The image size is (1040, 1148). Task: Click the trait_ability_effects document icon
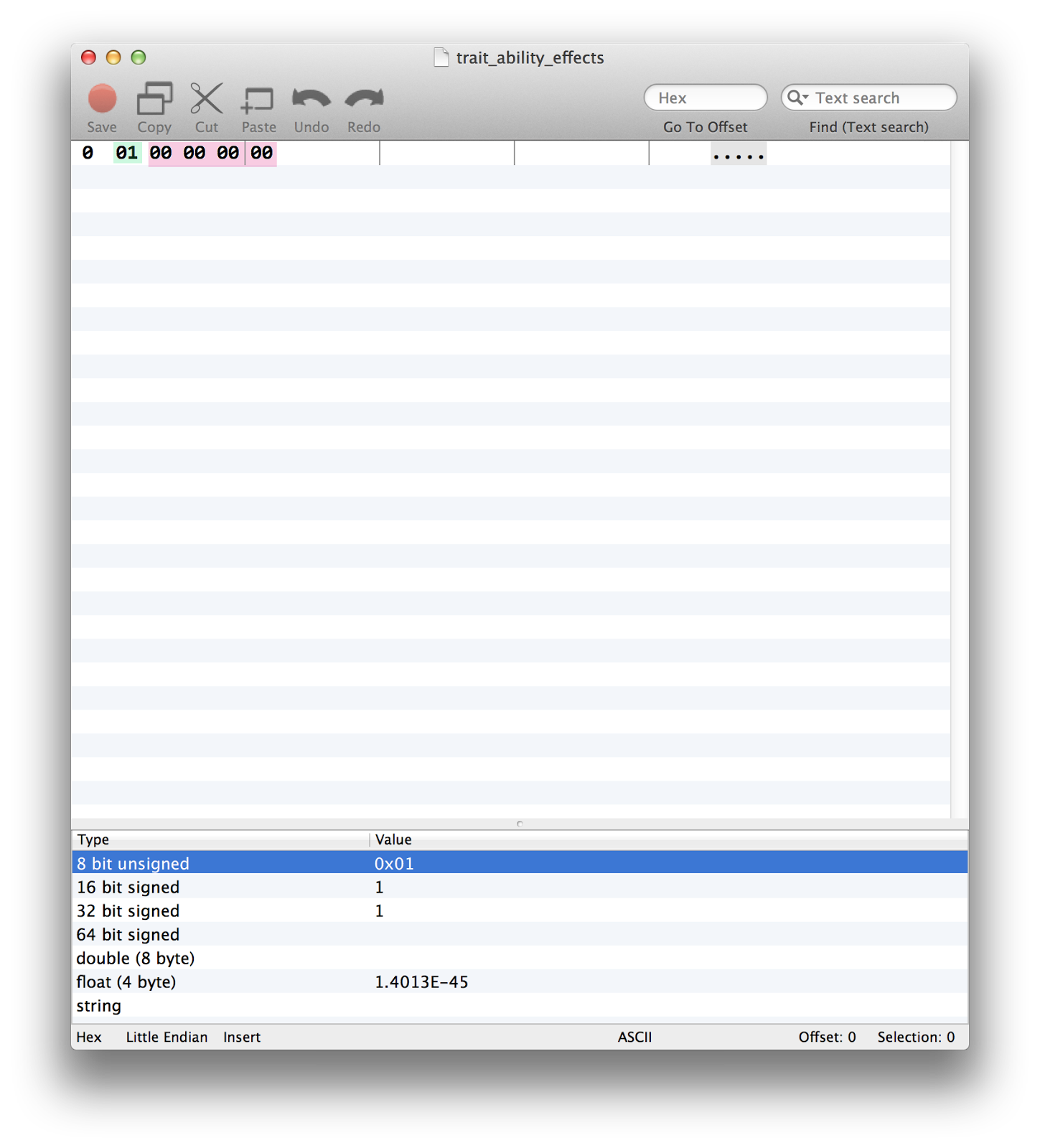[x=441, y=57]
